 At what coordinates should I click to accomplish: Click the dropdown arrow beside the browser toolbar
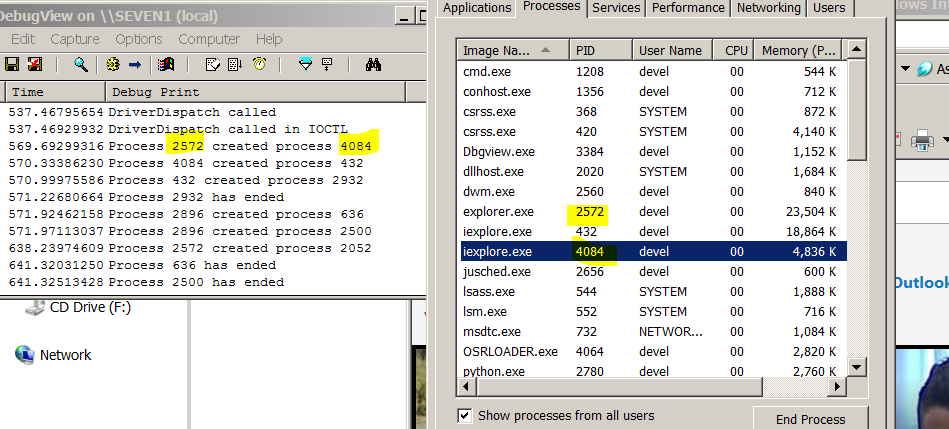coord(905,69)
